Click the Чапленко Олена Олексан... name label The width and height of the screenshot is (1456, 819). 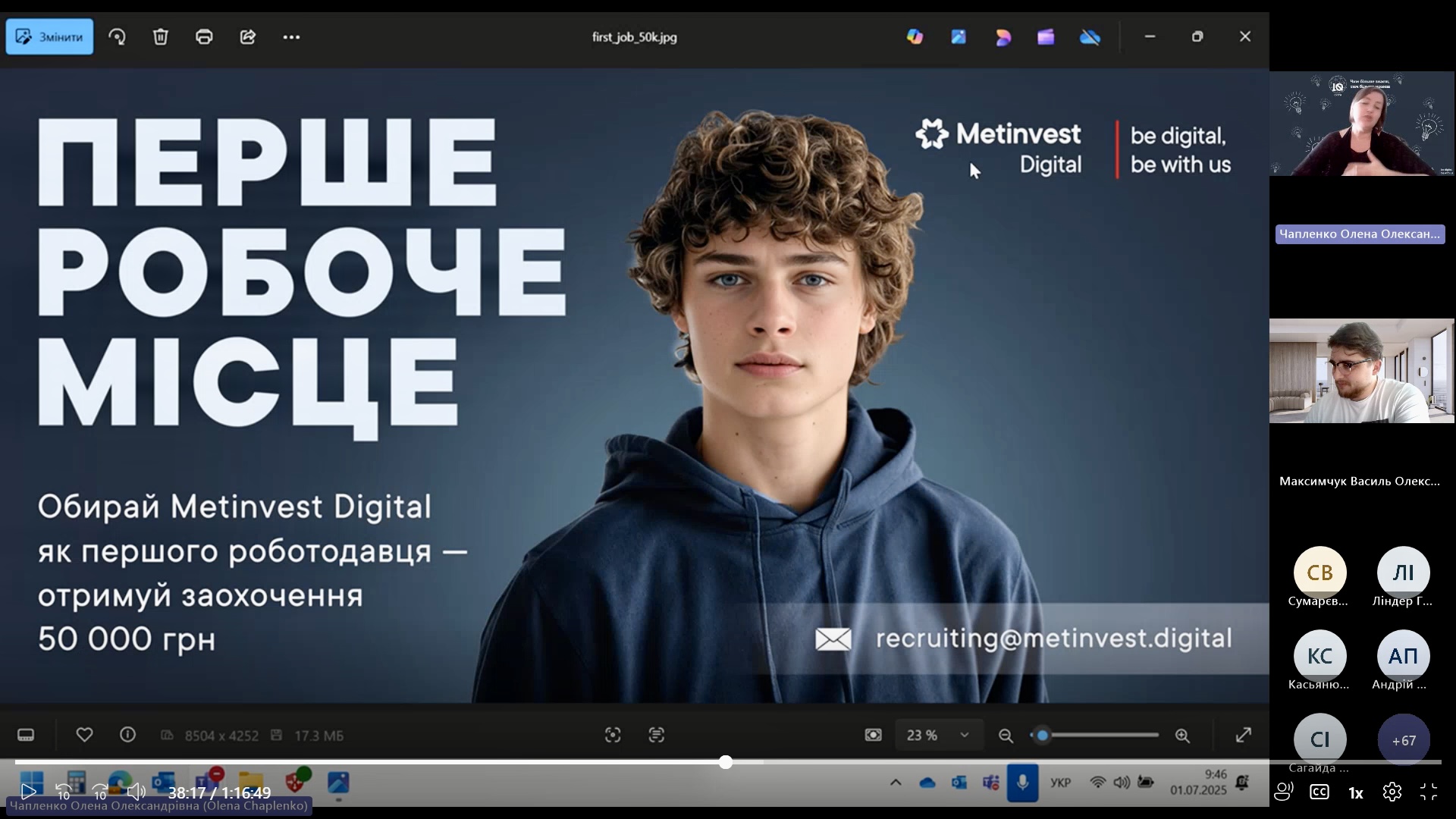click(1360, 234)
